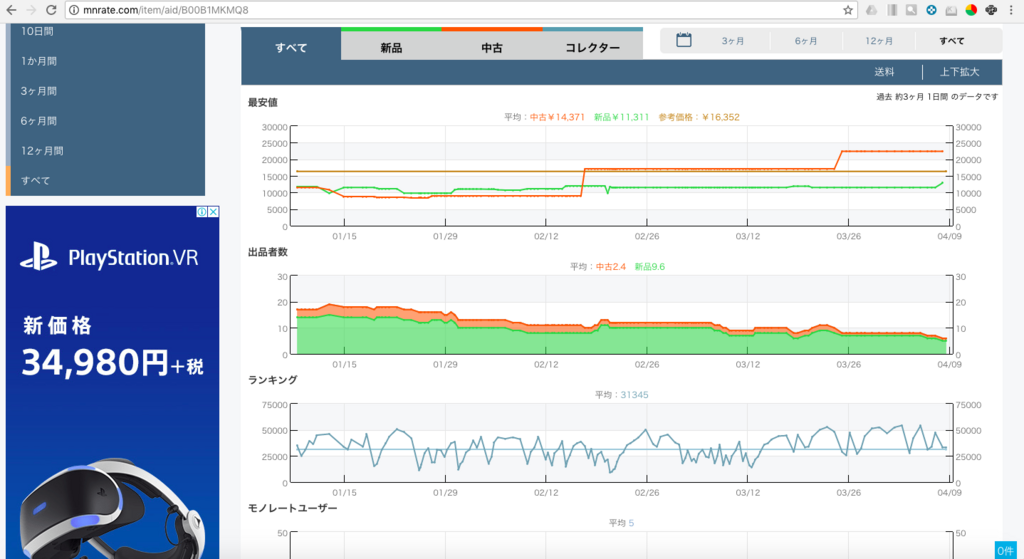Viewport: 1024px width, 559px height.
Task: Click the モノレートユーザー chart heading
Action: pyautogui.click(x=293, y=507)
